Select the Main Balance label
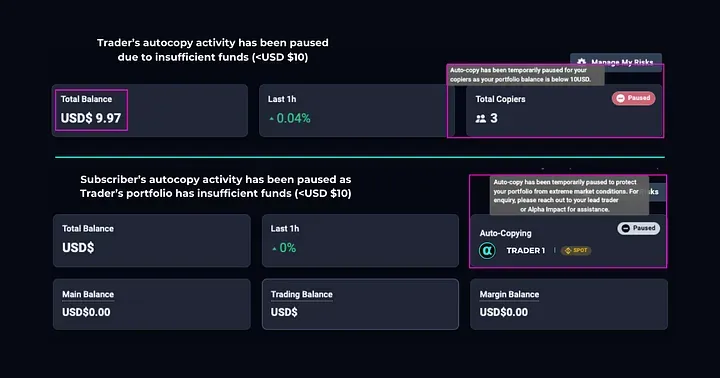Viewport: 720px width, 378px height. (x=88, y=294)
